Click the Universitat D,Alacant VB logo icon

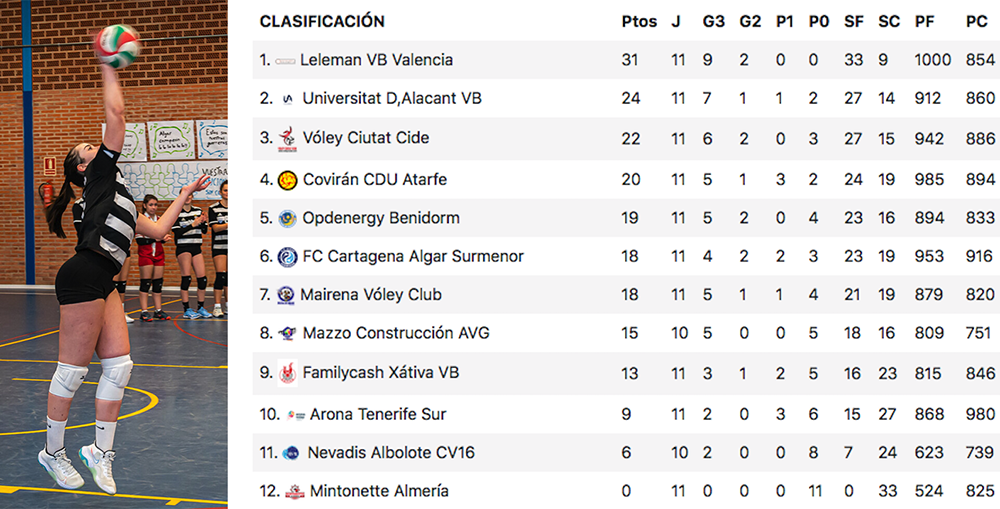[288, 99]
